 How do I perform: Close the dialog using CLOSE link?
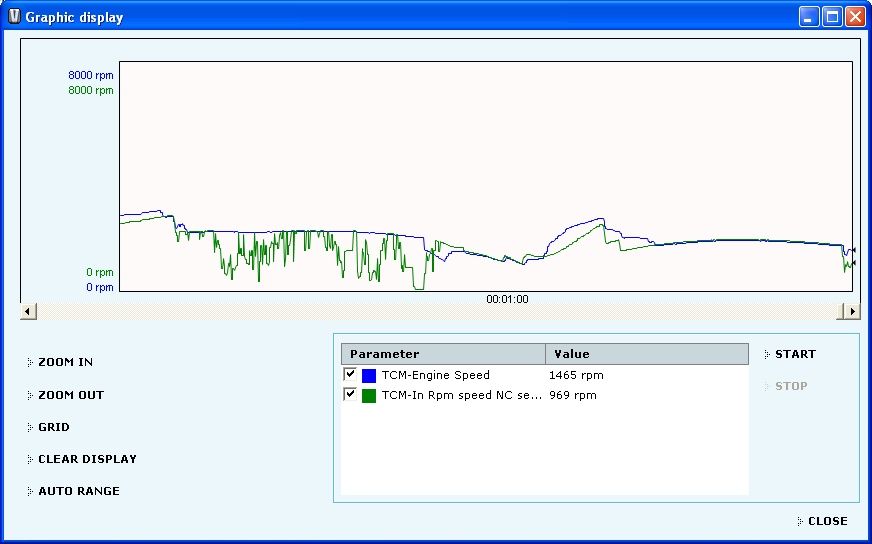[x=827, y=521]
